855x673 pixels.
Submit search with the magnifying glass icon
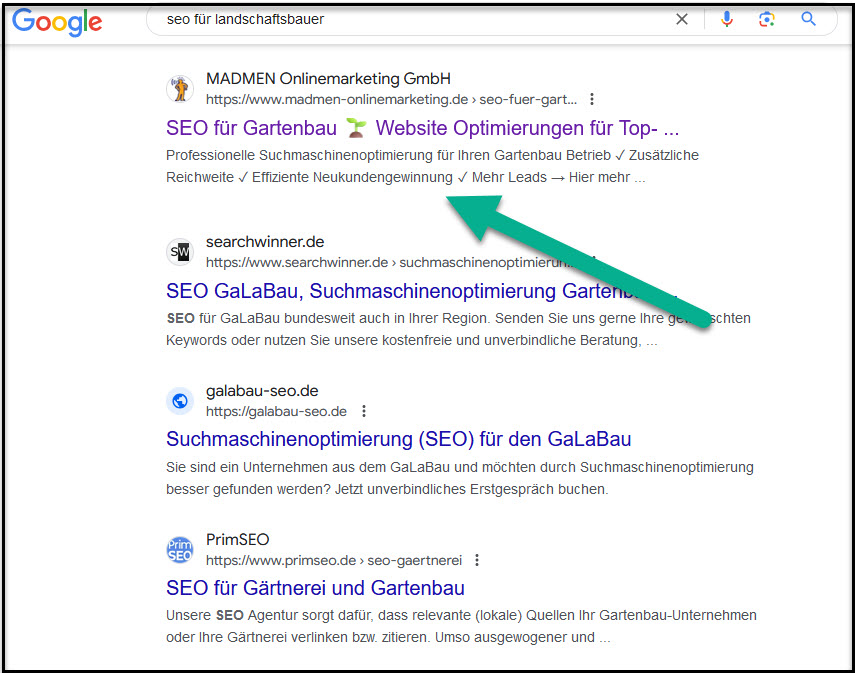tap(808, 20)
